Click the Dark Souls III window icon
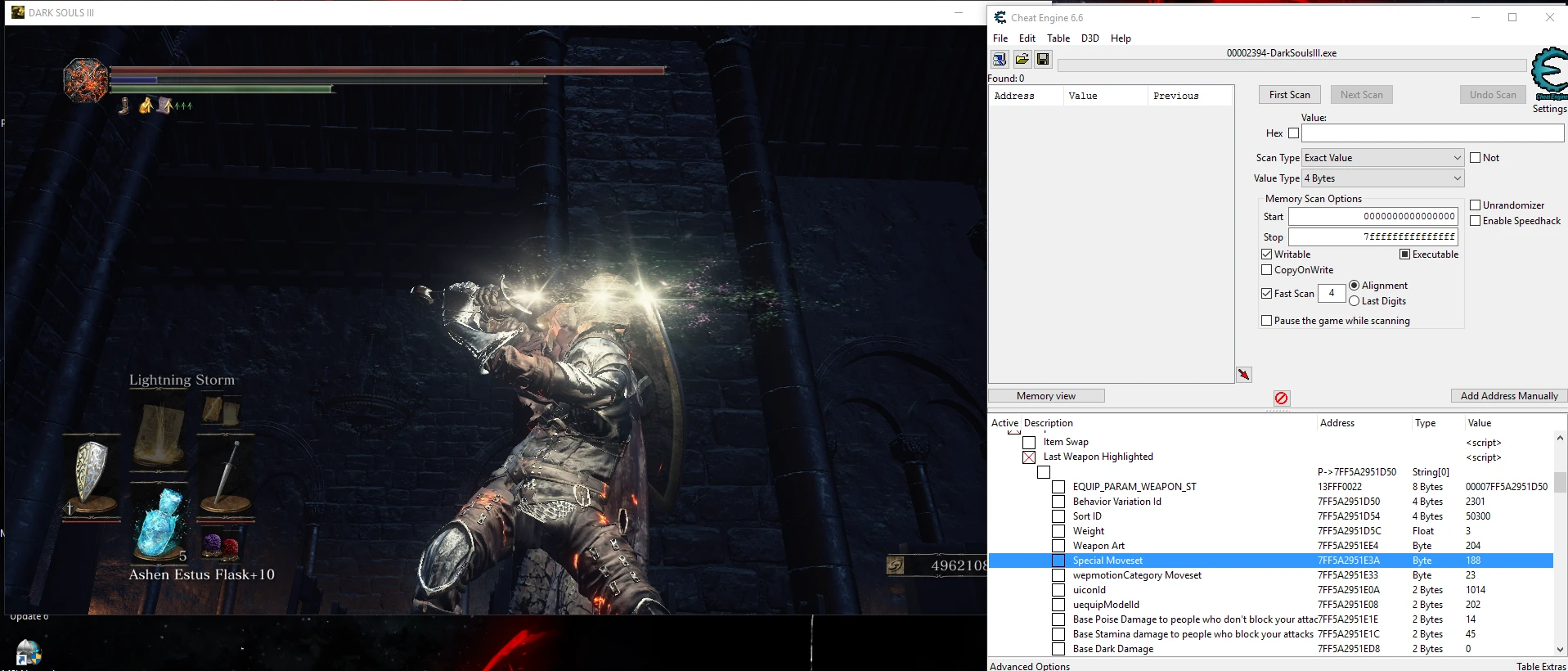 tap(18, 12)
